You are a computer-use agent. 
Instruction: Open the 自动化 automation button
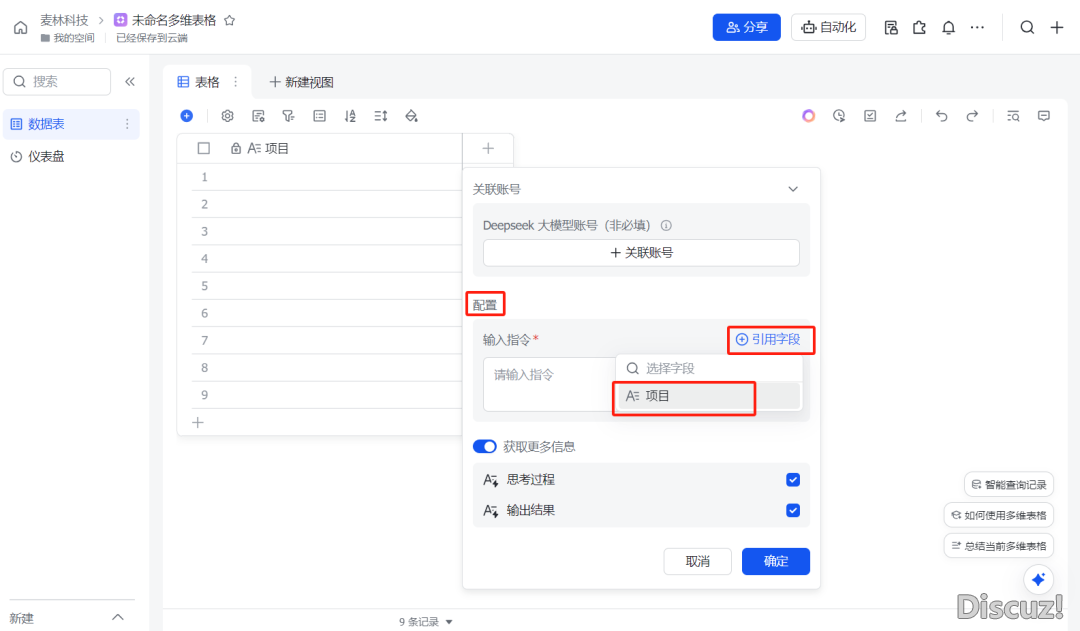point(828,28)
